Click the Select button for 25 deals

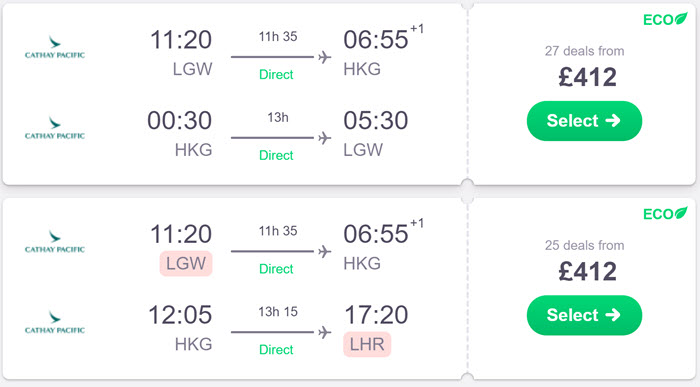pos(584,315)
